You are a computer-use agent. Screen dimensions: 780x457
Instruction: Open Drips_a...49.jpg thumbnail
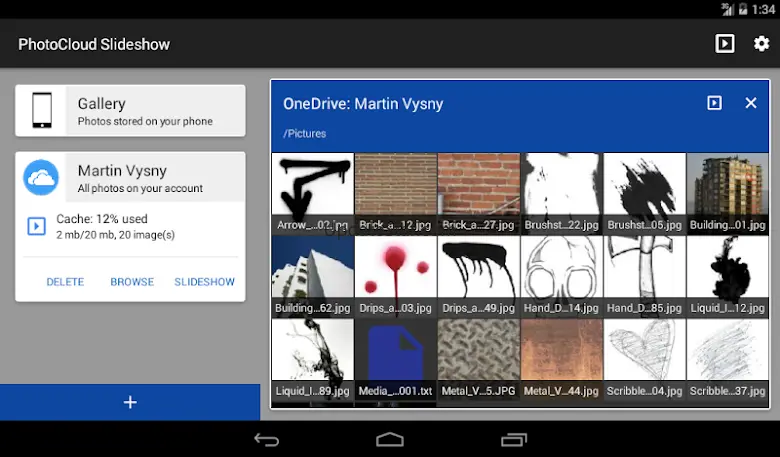479,276
